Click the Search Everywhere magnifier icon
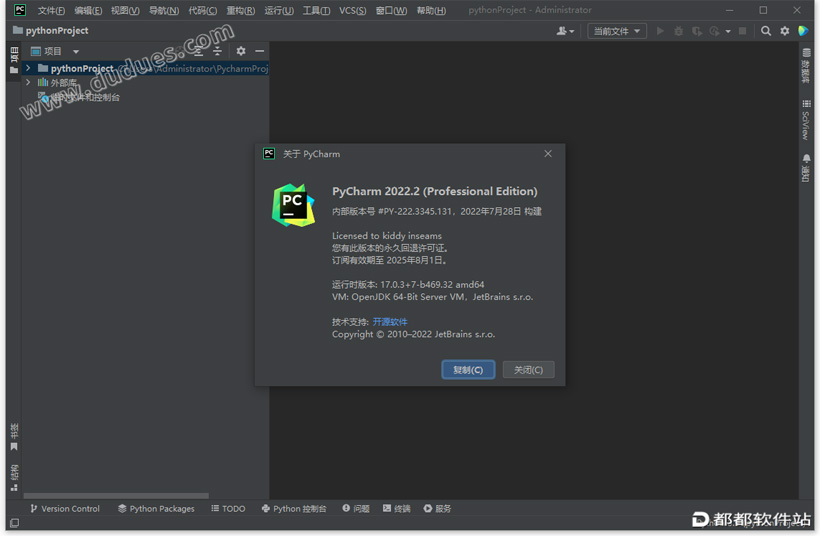Screen dimensions: 820x536 pyautogui.click(x=766, y=31)
